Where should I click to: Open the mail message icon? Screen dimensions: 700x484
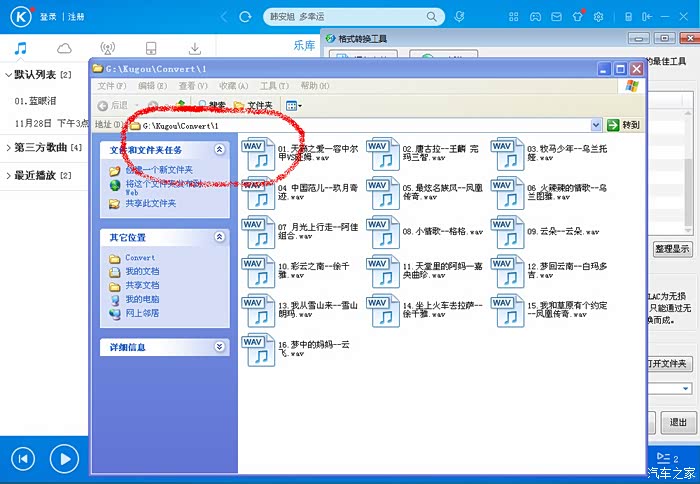tap(556, 17)
